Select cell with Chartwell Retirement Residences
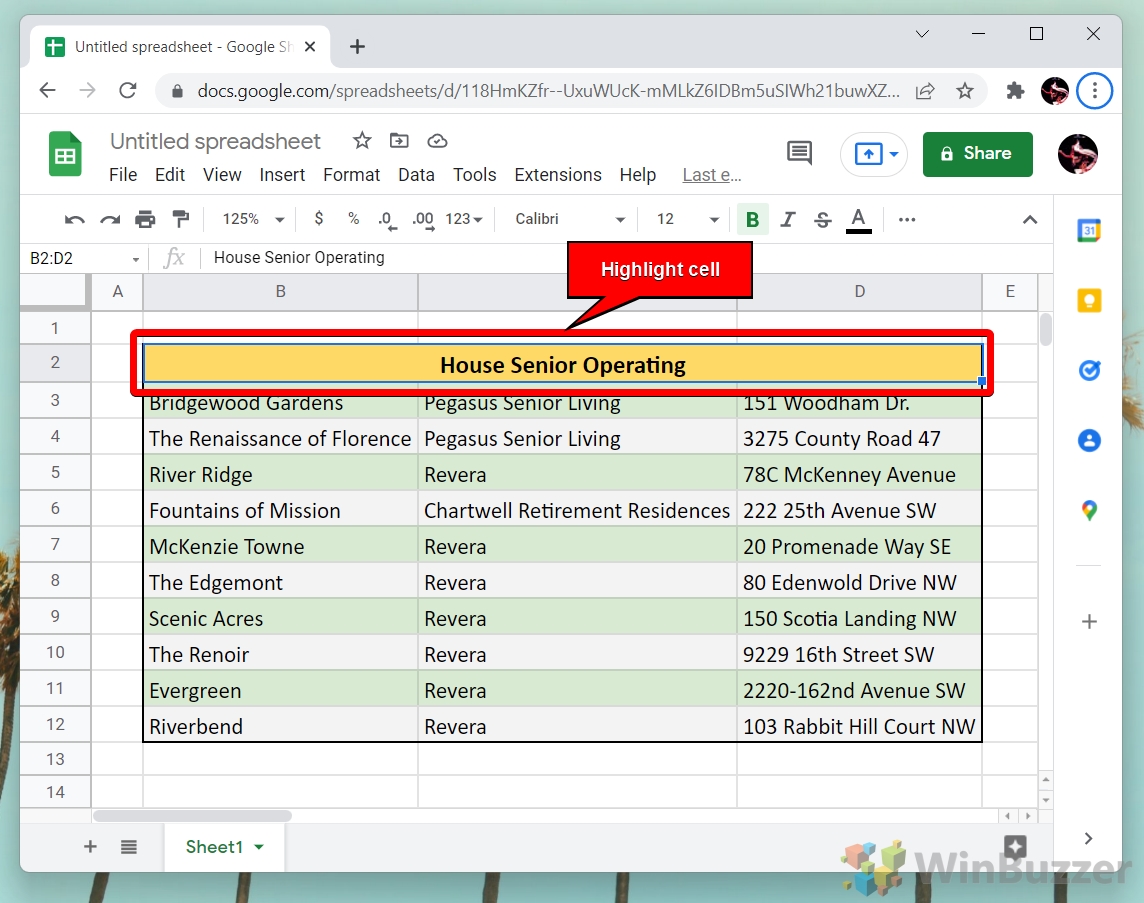The image size is (1144, 903). (x=577, y=510)
